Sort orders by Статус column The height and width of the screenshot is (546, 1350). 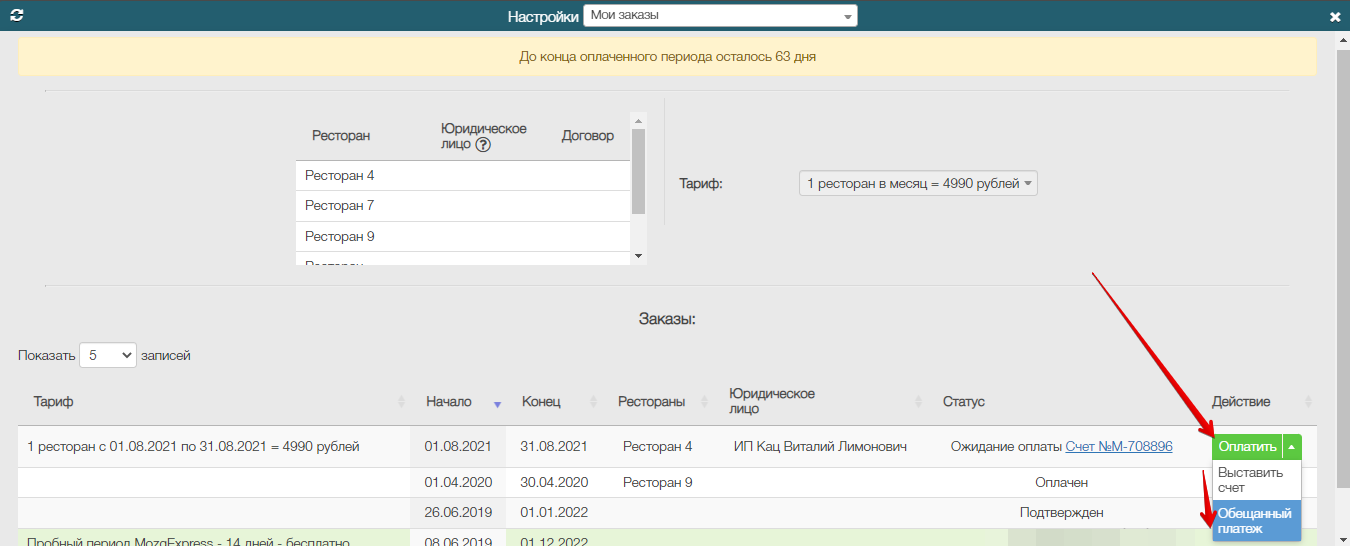coord(1061,402)
